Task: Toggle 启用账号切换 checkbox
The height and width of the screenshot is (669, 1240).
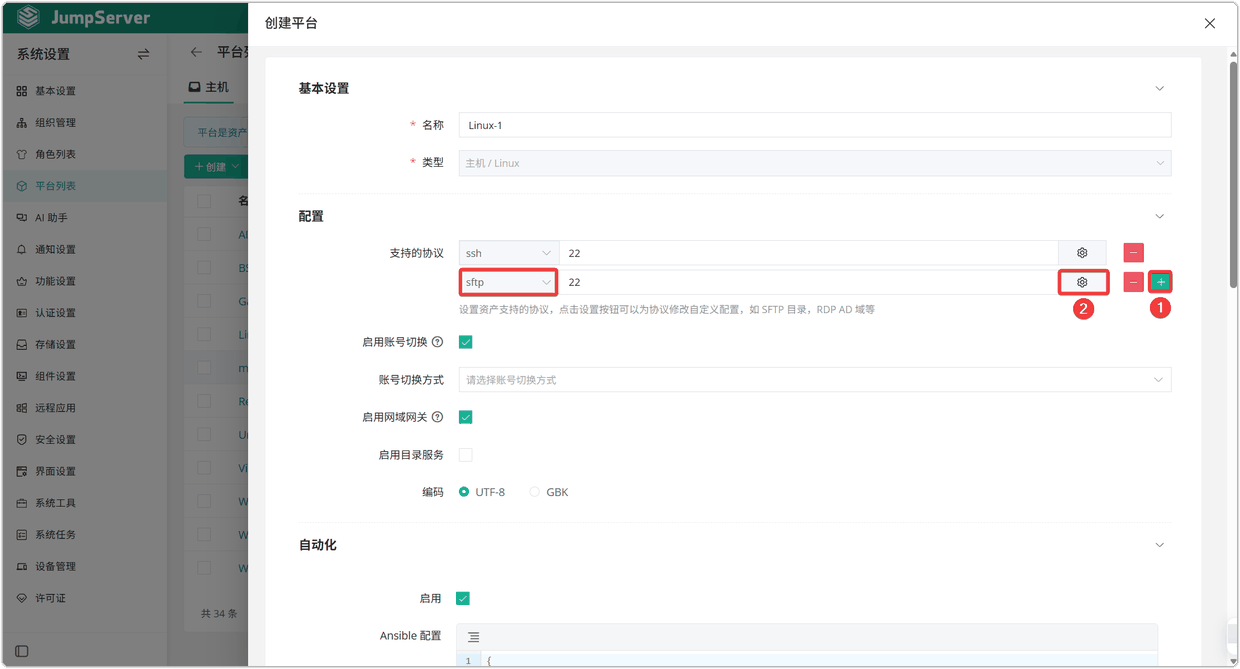Action: click(465, 342)
